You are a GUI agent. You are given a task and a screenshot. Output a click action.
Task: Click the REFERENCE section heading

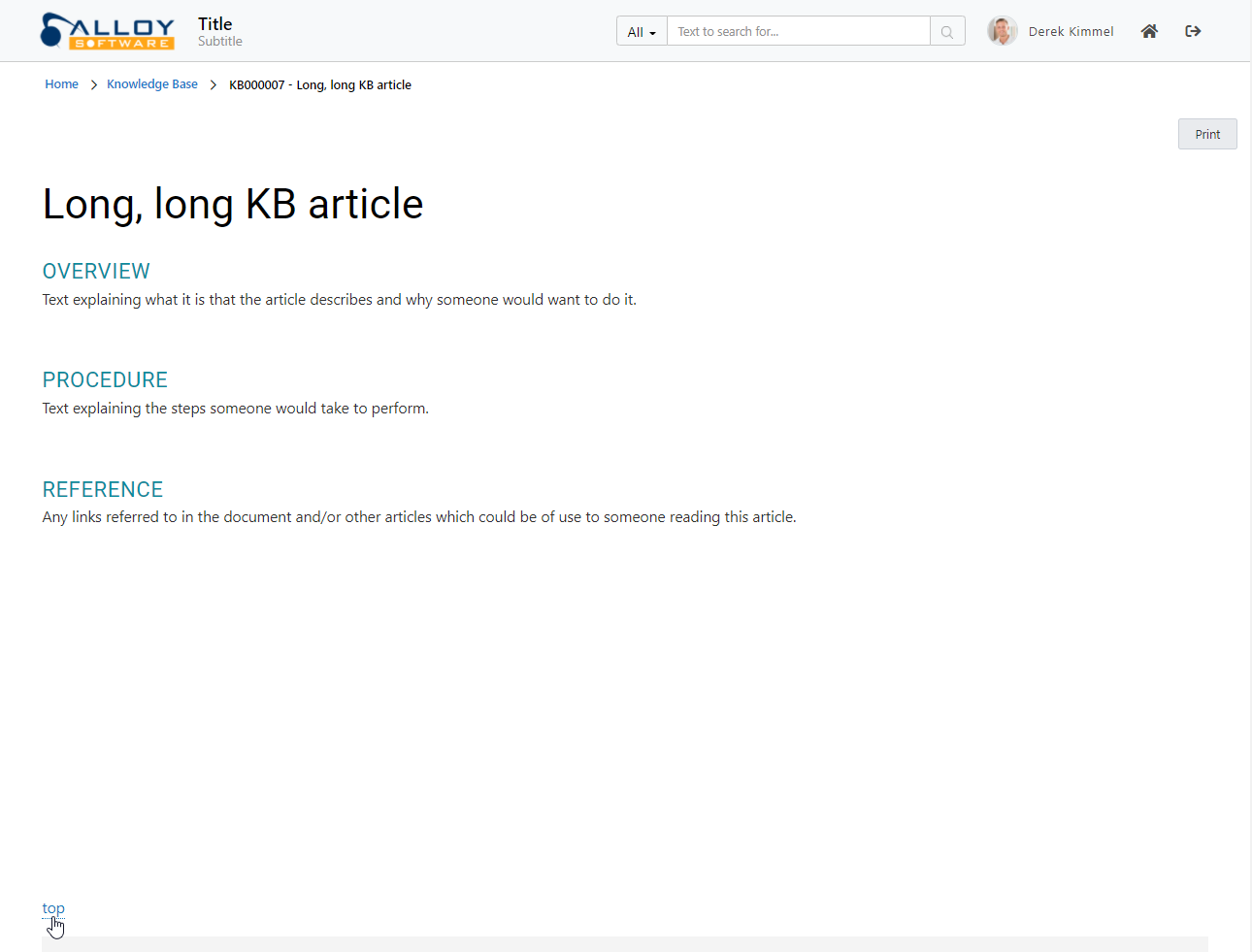click(103, 489)
